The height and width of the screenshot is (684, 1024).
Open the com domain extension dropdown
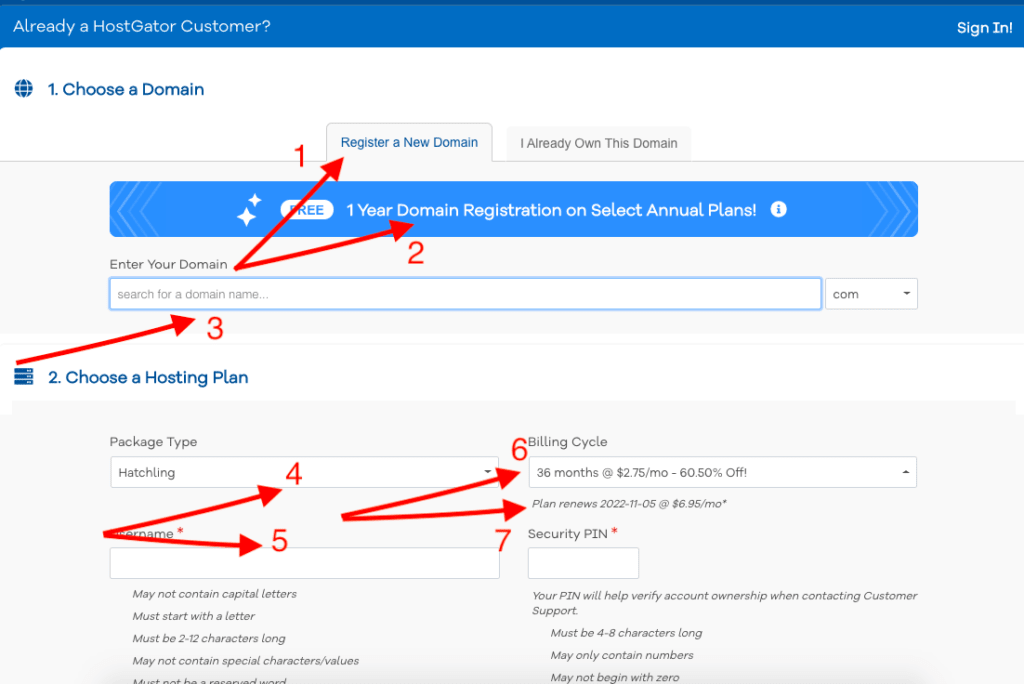point(871,294)
